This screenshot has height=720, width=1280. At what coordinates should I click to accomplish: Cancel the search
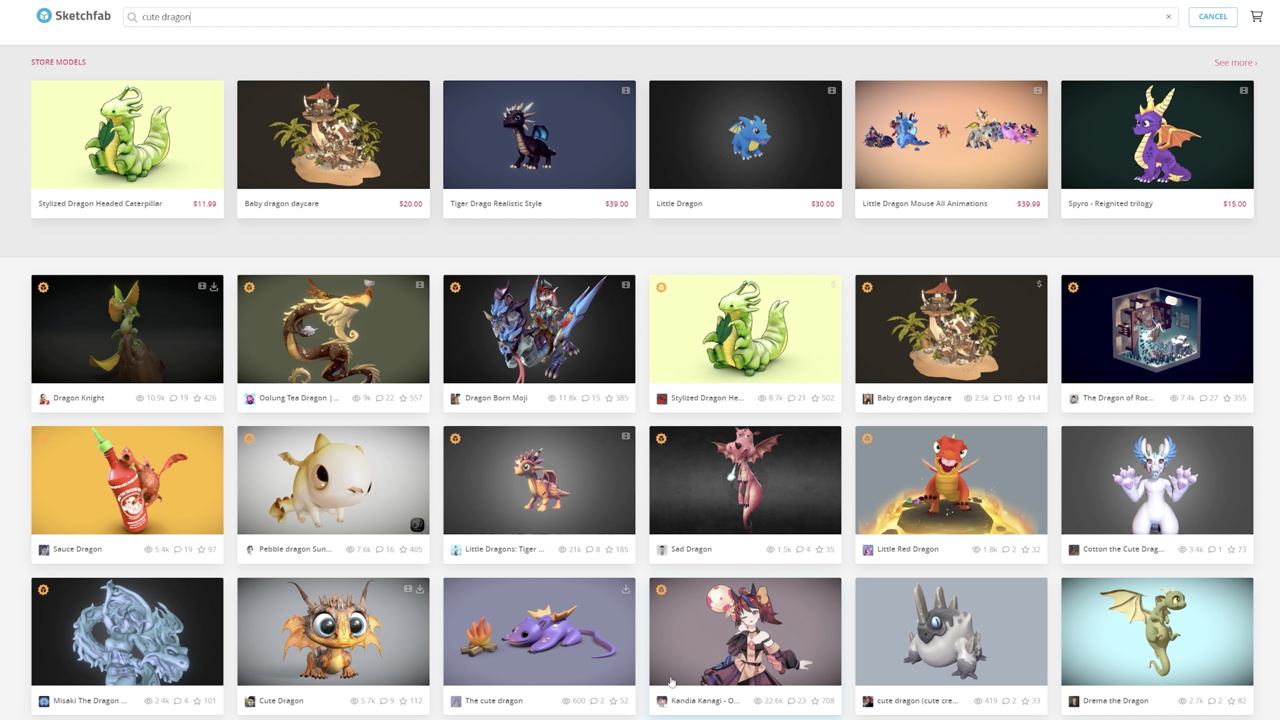tap(1213, 17)
